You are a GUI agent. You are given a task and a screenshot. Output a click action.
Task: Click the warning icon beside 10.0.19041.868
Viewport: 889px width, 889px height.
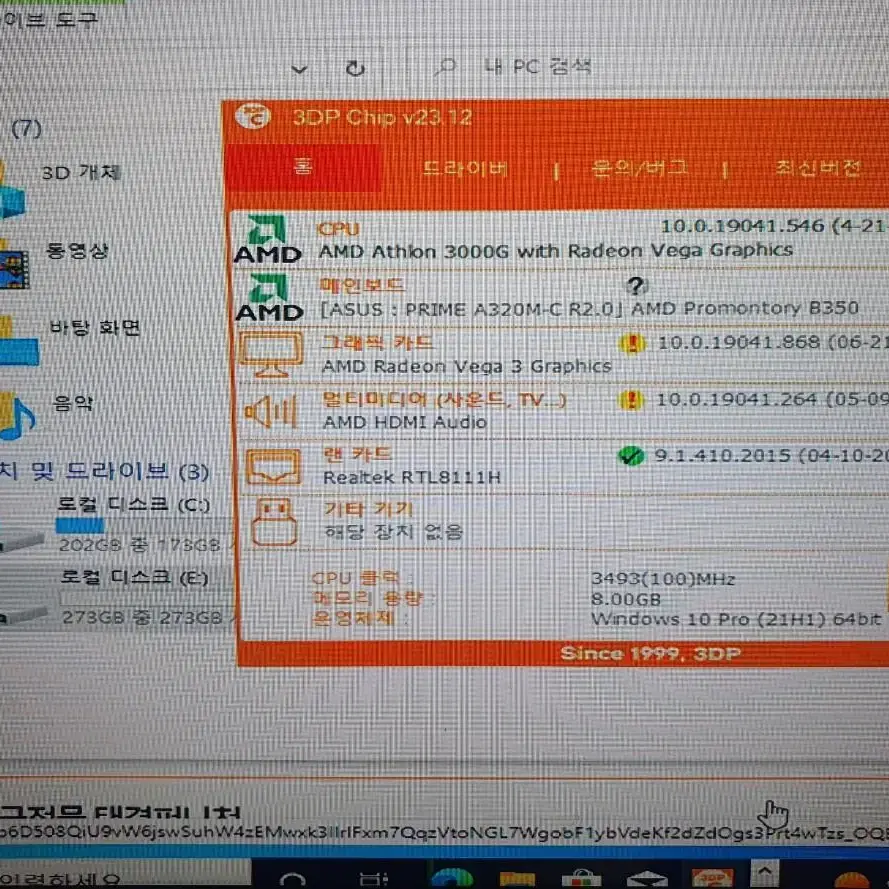coord(633,343)
